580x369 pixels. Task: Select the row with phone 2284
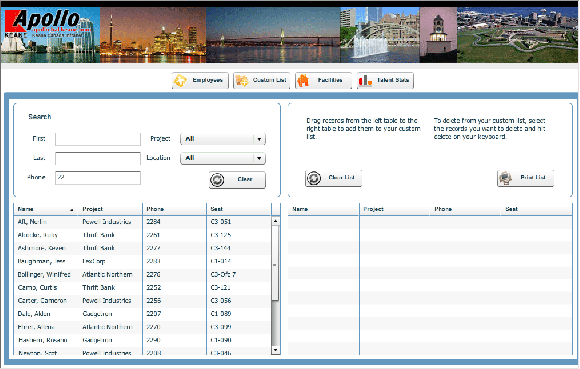[x=142, y=222]
